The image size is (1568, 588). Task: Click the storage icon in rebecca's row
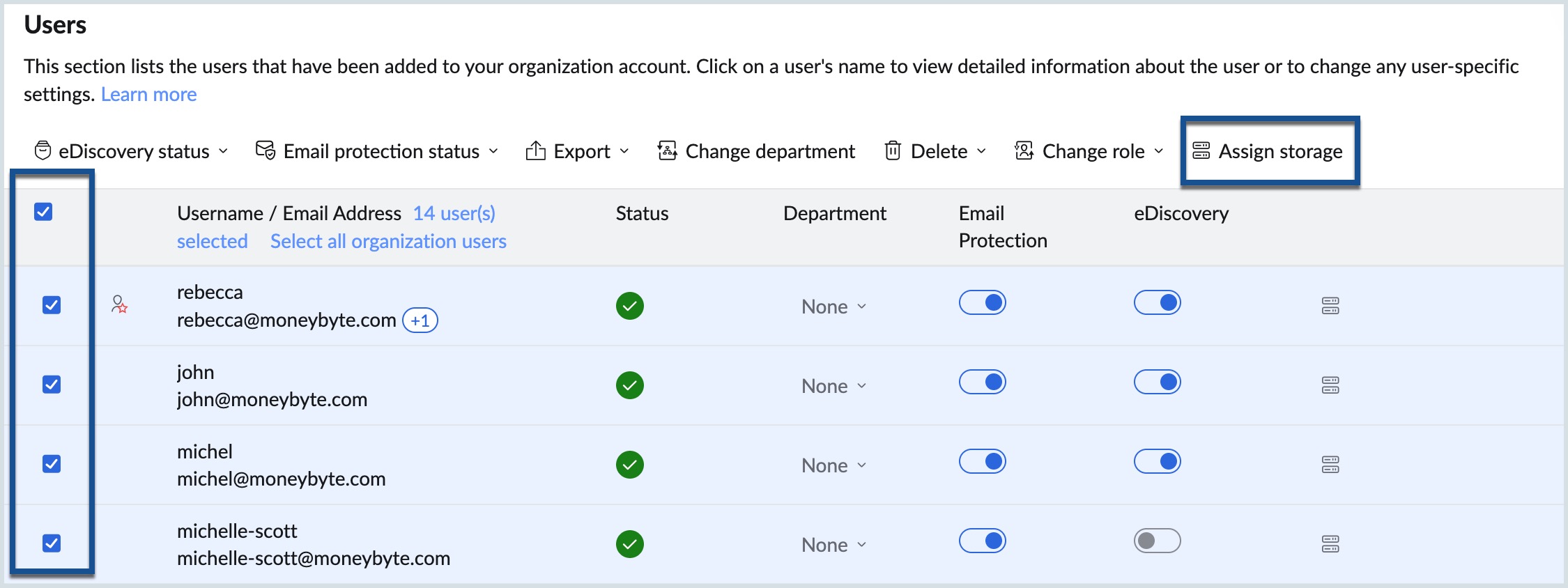click(x=1330, y=305)
